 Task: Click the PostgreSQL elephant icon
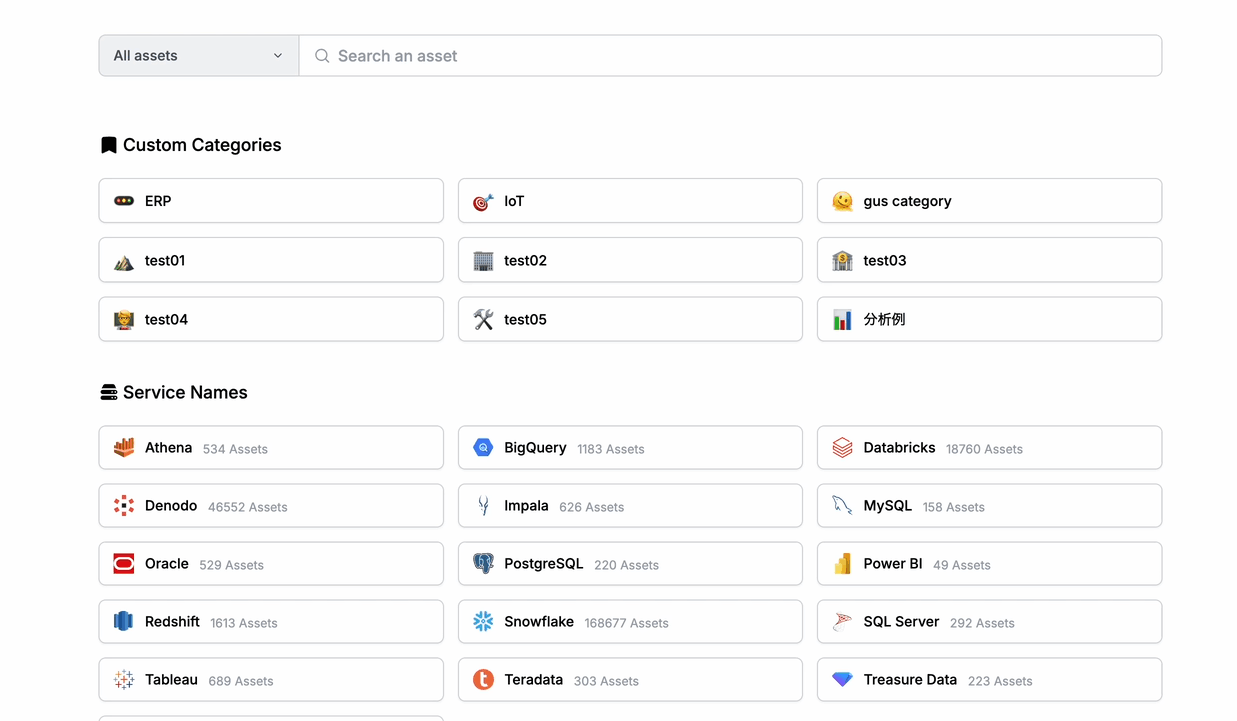(483, 564)
